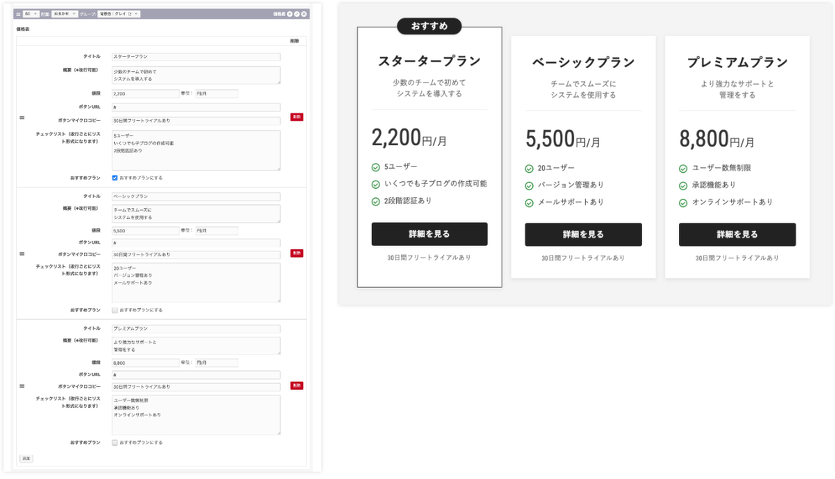Screen dimensions: 835x479
Task: Click 詳細を見る on the スタータープラン card
Action: (429, 234)
